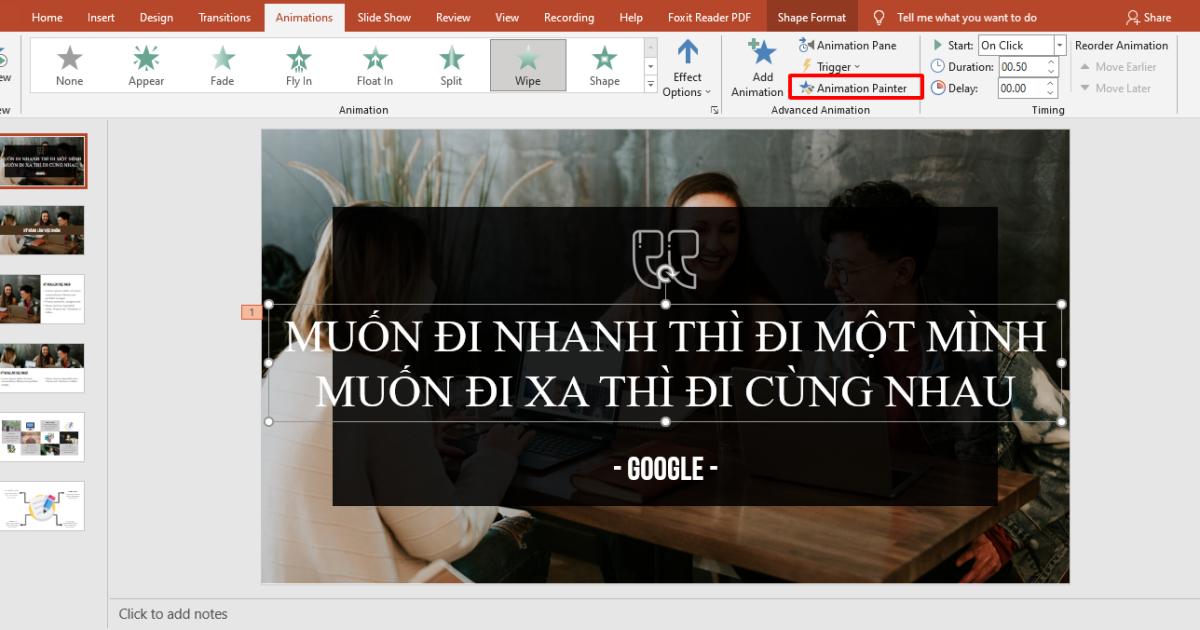Select None to remove the animation
Screen dimensions: 1200x630
(x=69, y=64)
